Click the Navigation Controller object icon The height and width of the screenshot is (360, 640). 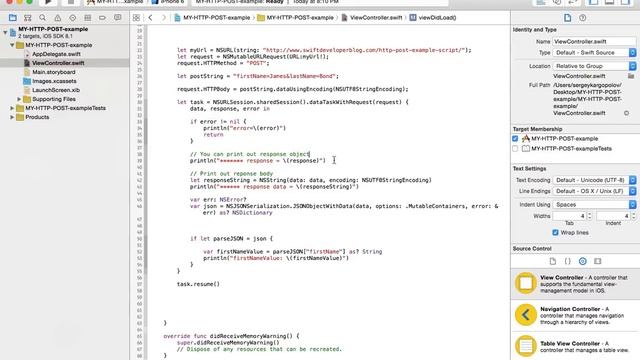click(526, 315)
